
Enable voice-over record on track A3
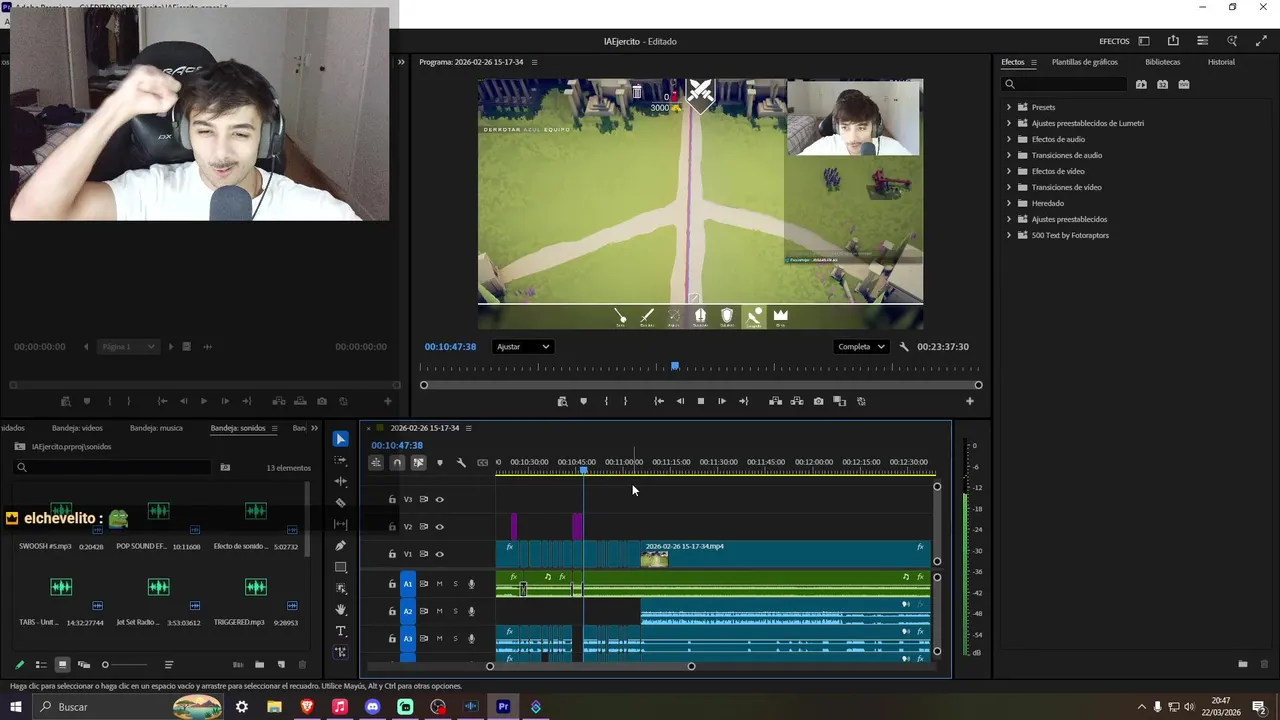pyautogui.click(x=471, y=638)
